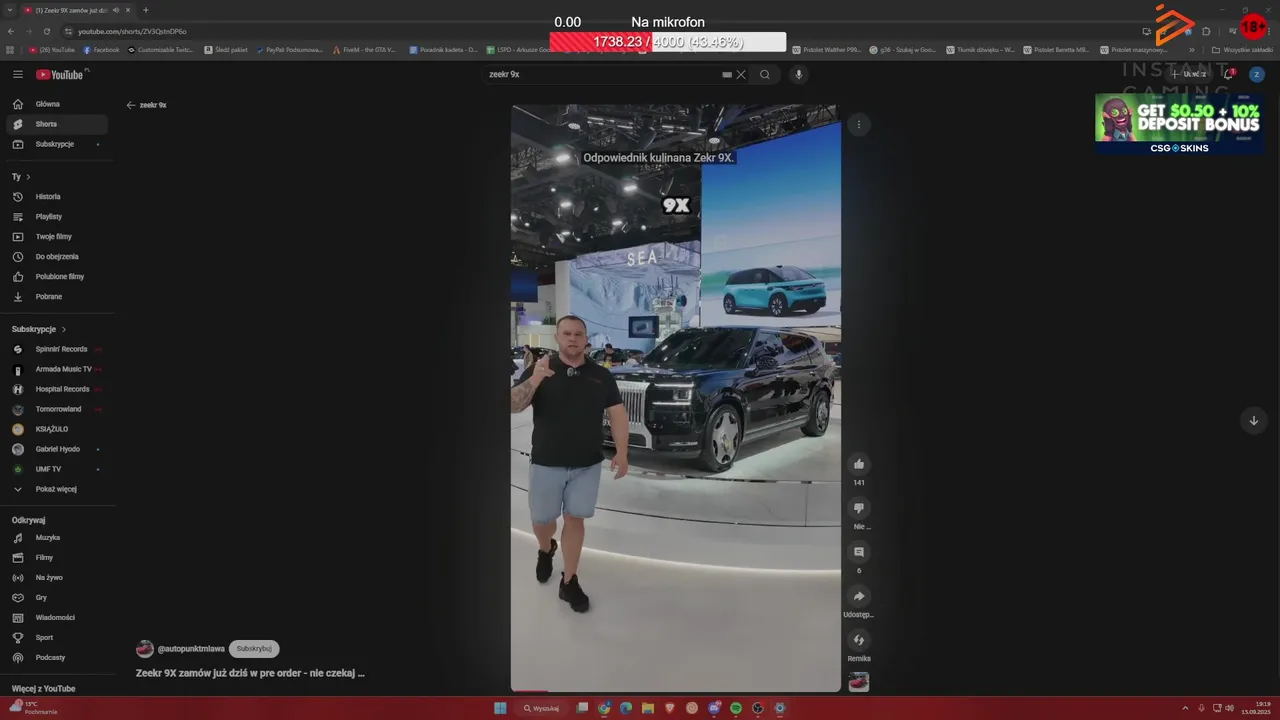Viewport: 1280px width, 720px height.
Task: Open Na żywo live section
Action: coord(57,578)
